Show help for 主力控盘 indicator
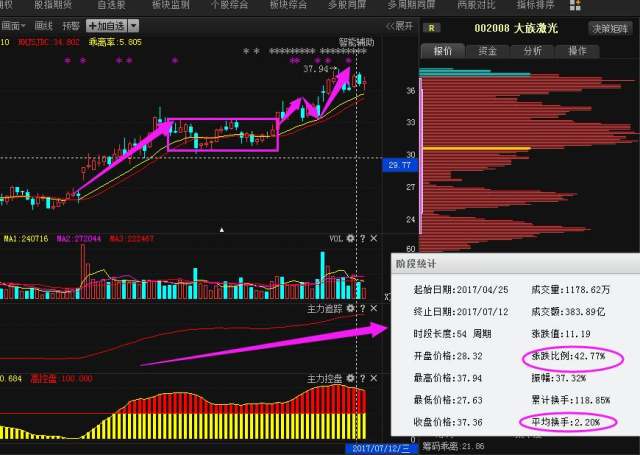Image resolution: width=640 pixels, height=455 pixels. (363, 378)
